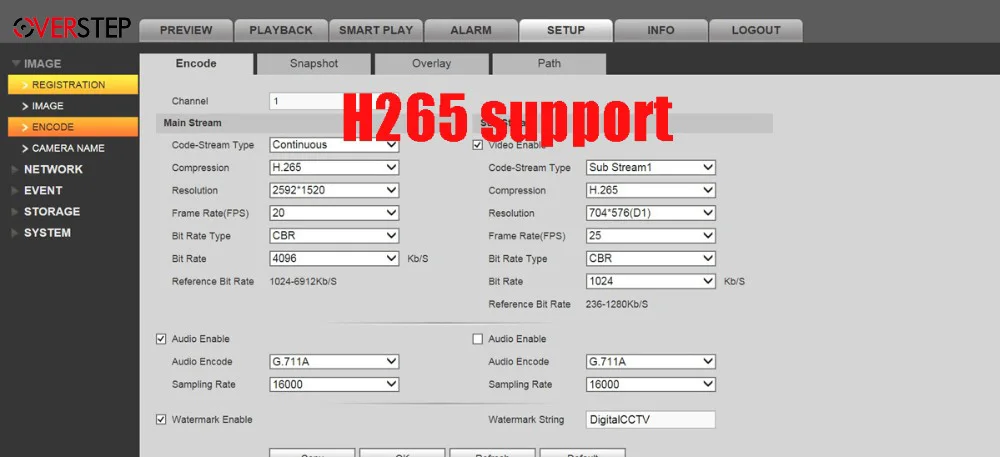
Task: Open the SMART PLAY tab
Action: 376,30
